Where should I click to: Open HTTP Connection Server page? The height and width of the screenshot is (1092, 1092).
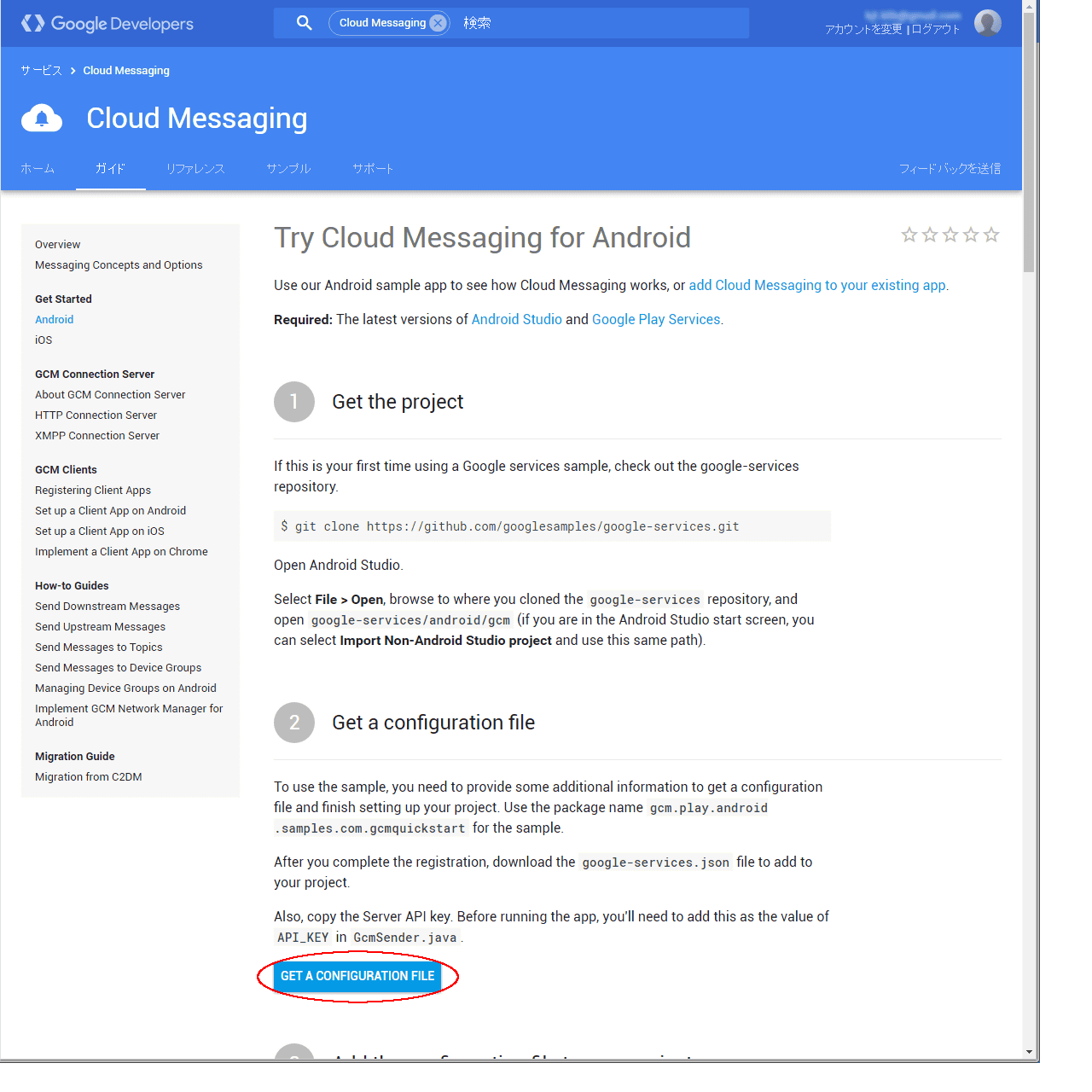(x=96, y=415)
